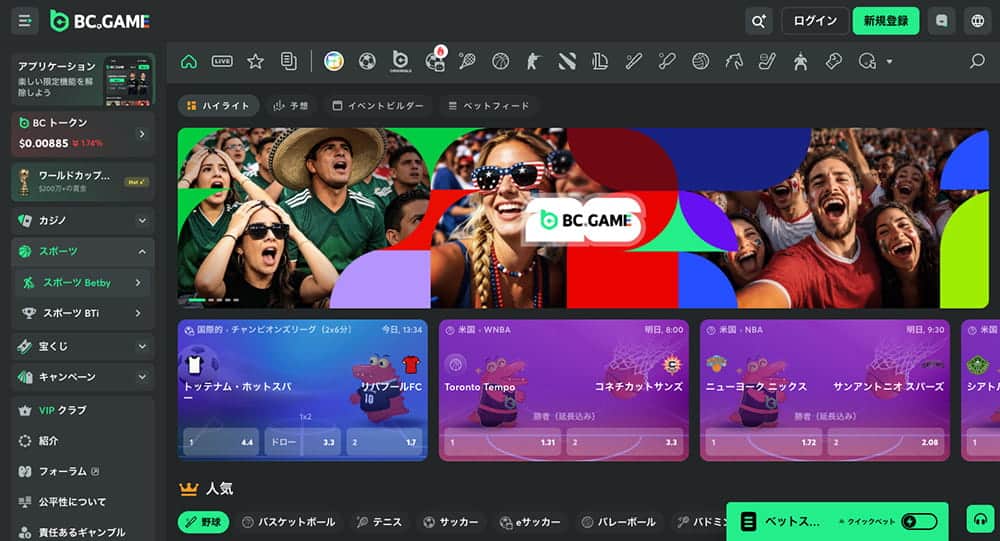Open the main BC.GAME fans banner
1000x541 pixels.
(x=583, y=218)
